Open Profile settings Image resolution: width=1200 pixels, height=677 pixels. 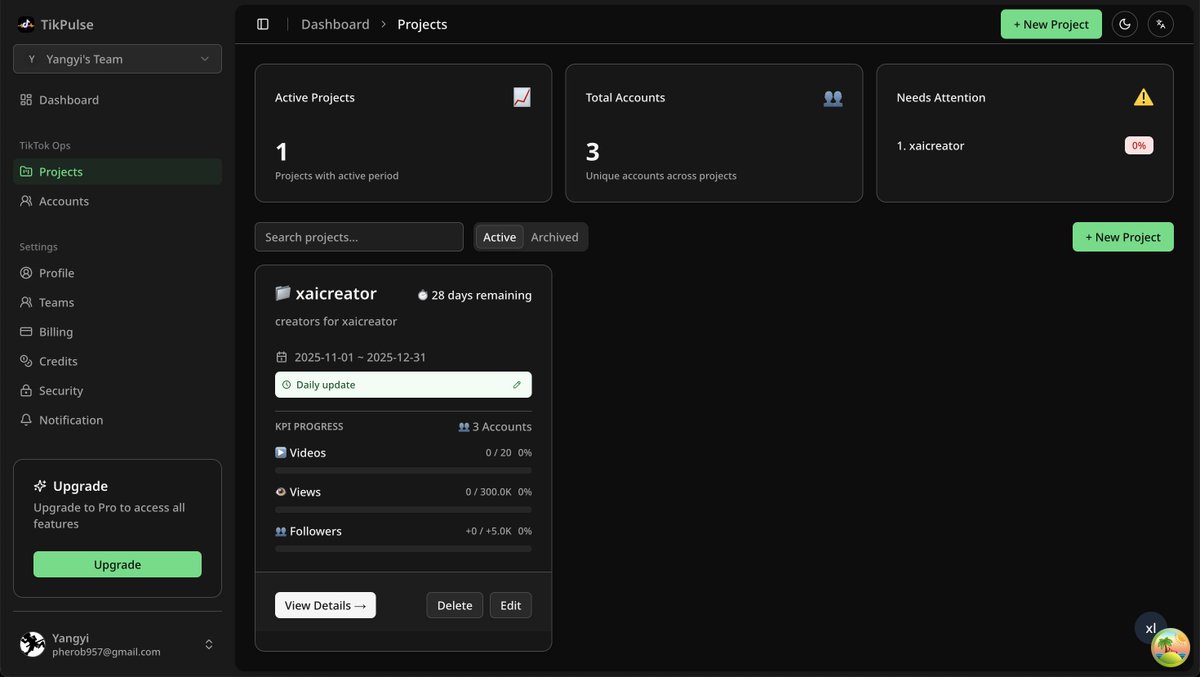[117, 273]
